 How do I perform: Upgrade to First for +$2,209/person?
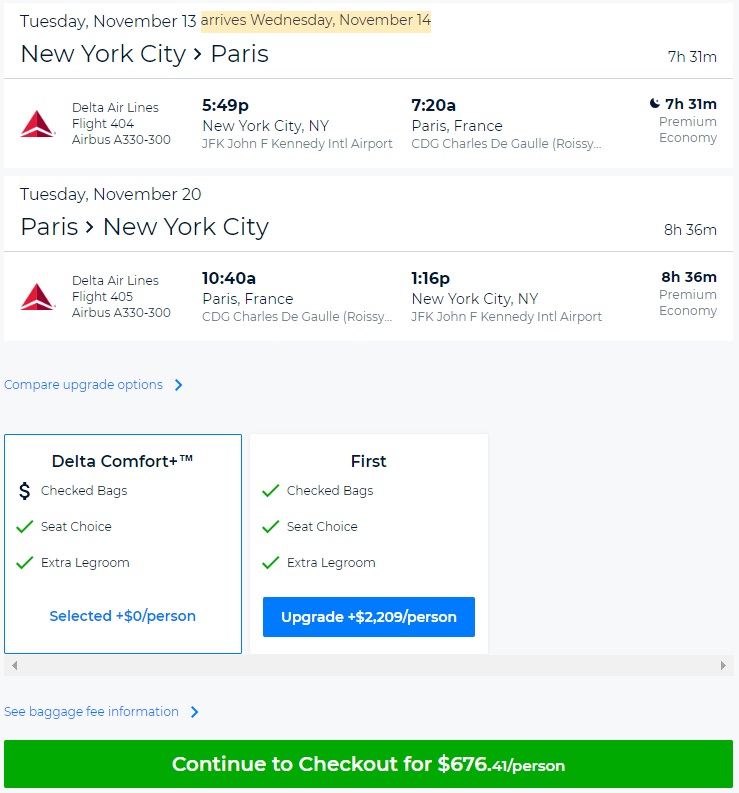368,617
